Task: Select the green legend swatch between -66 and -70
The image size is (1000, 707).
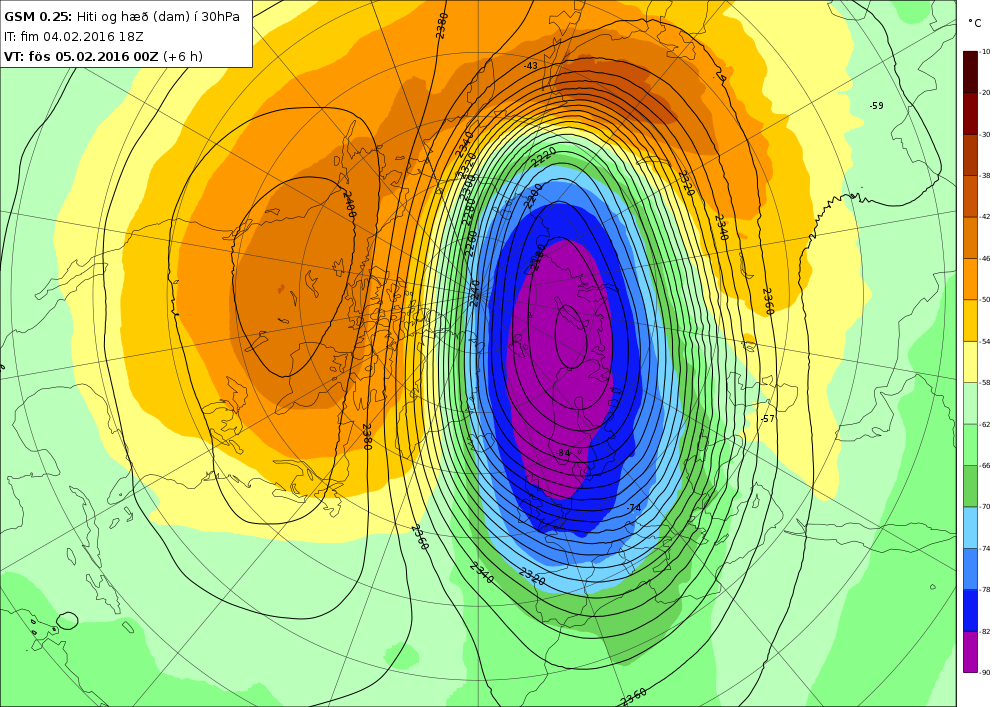Action: 970,486
